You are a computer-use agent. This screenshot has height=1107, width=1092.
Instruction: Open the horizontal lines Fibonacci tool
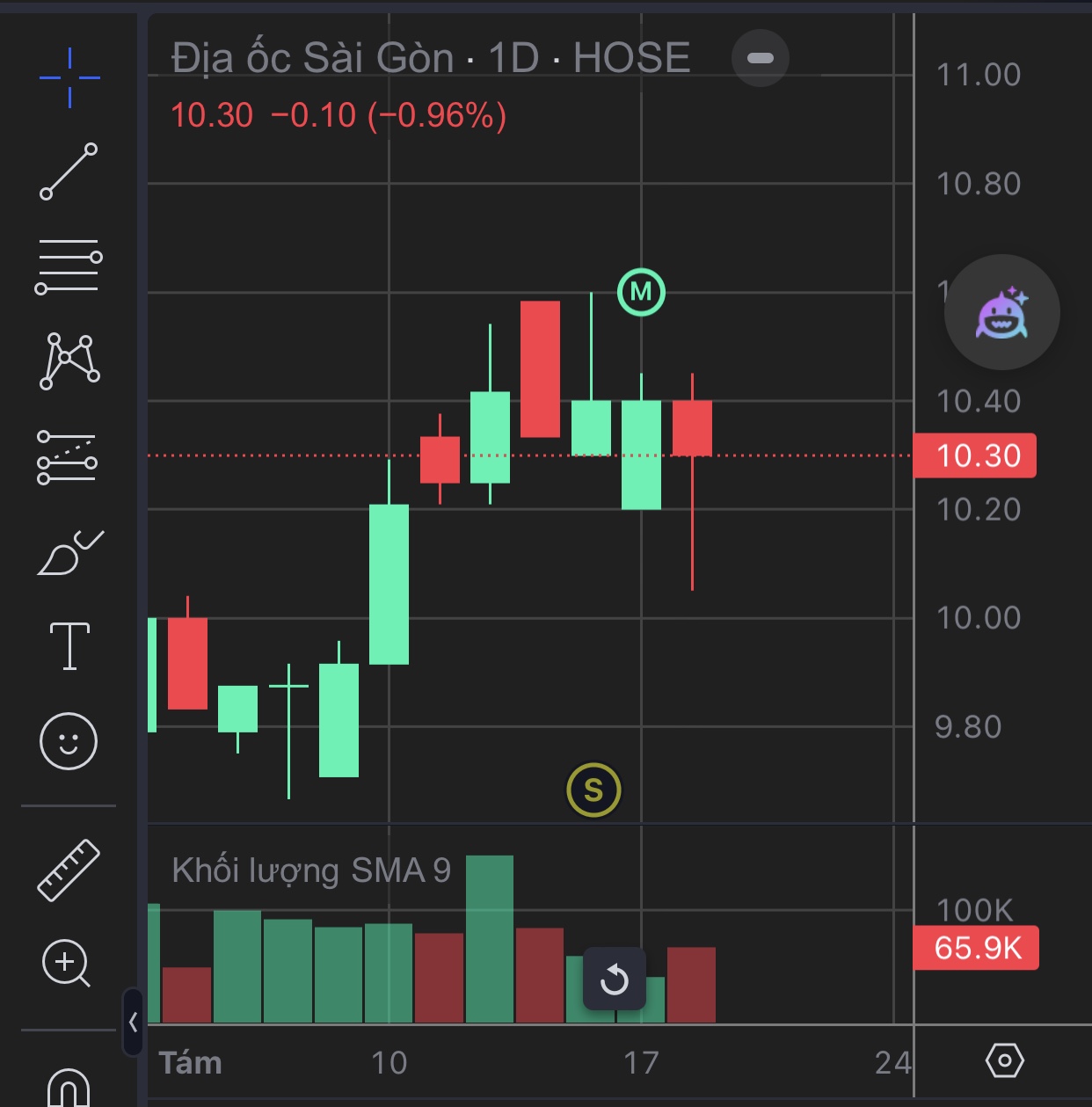click(69, 266)
